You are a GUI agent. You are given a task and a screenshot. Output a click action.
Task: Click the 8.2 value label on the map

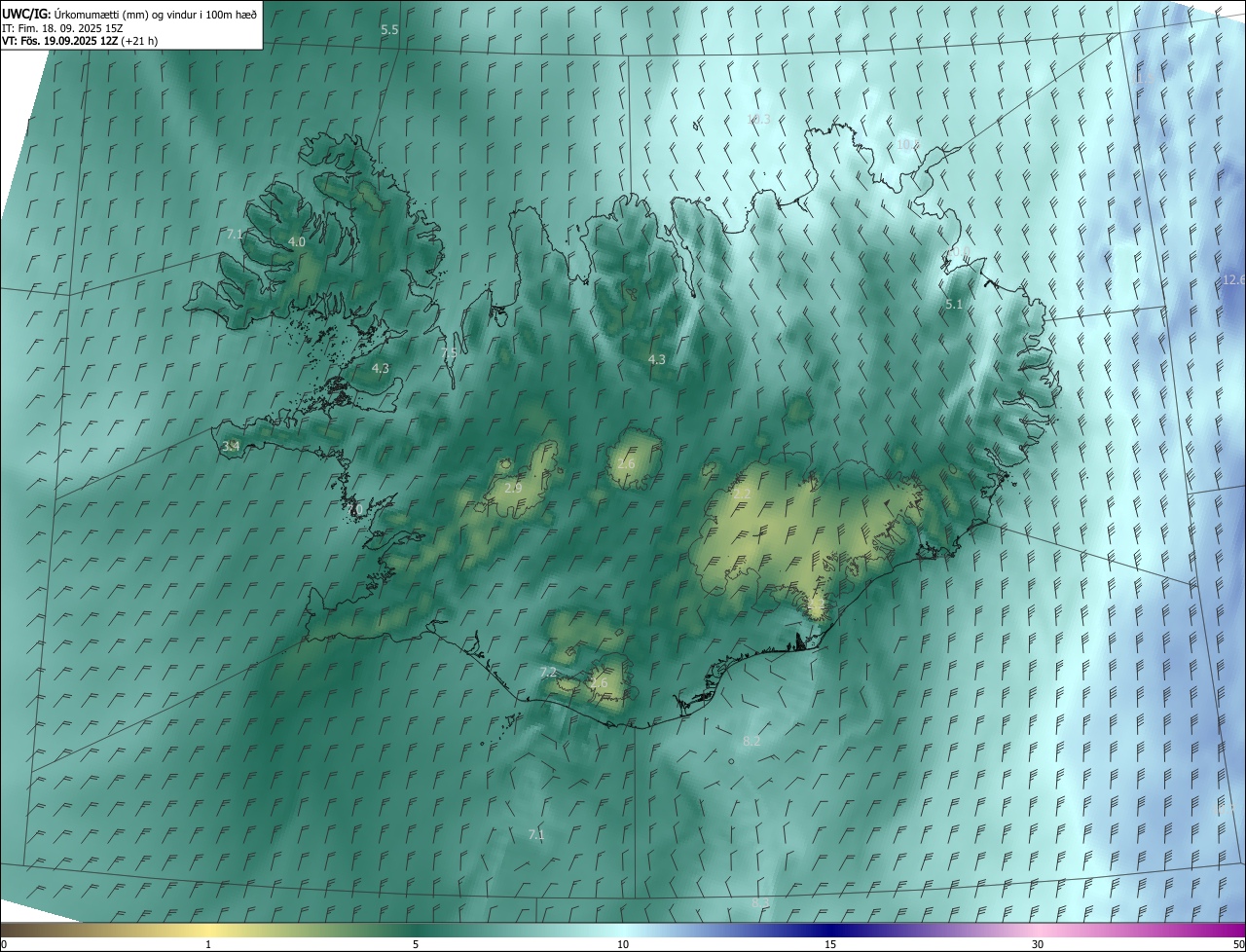(x=751, y=741)
